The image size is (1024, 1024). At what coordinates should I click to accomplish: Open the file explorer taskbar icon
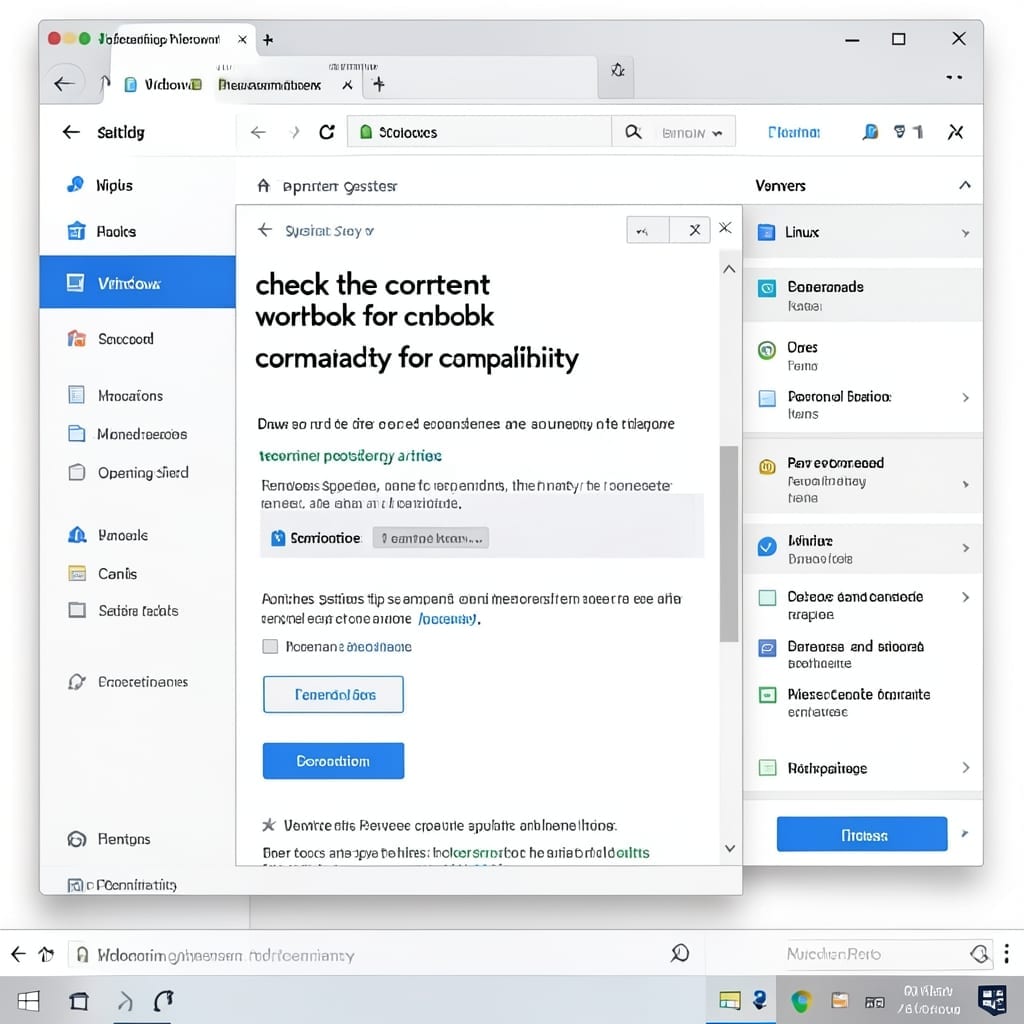(729, 1000)
